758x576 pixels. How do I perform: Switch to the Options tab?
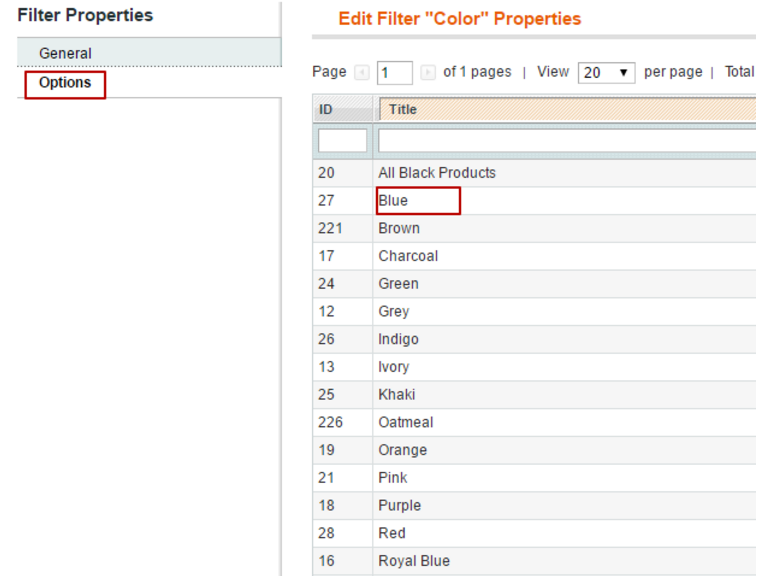click(x=65, y=83)
